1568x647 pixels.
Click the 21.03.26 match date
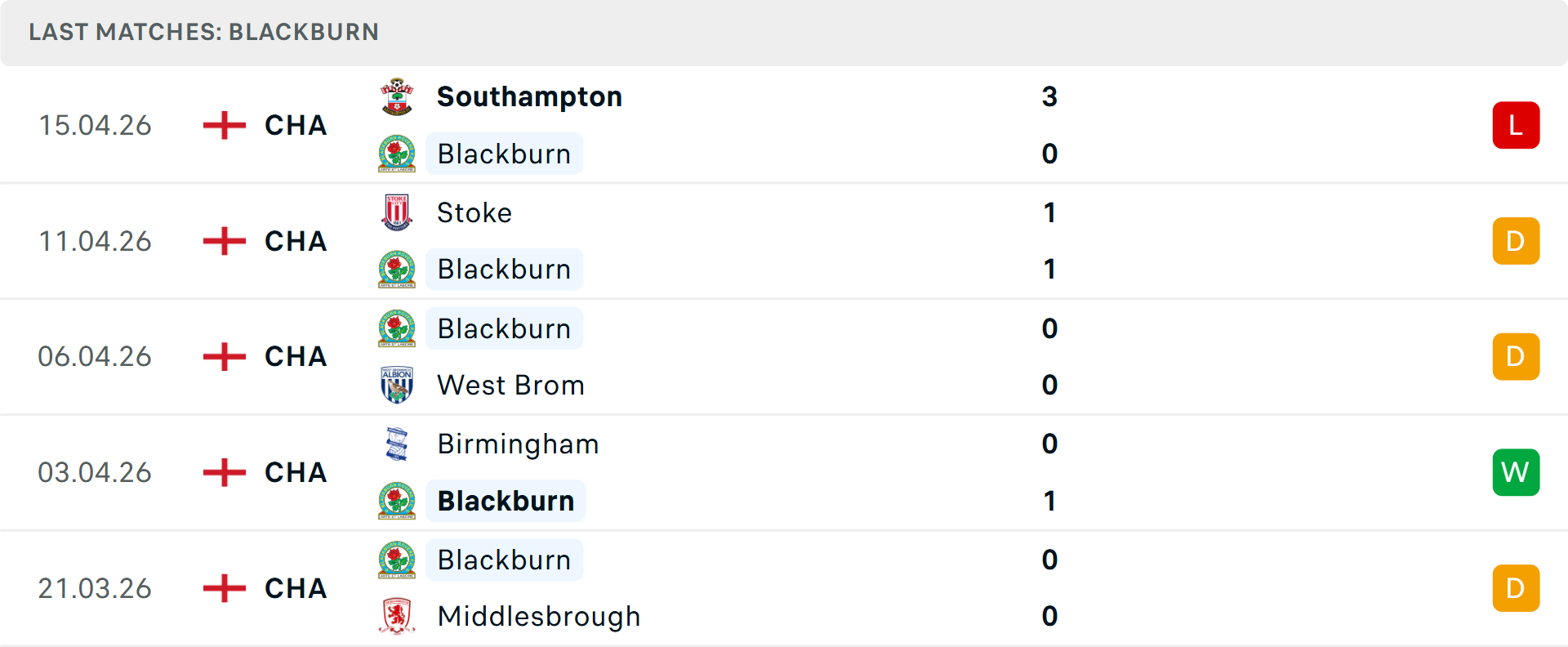point(95,588)
